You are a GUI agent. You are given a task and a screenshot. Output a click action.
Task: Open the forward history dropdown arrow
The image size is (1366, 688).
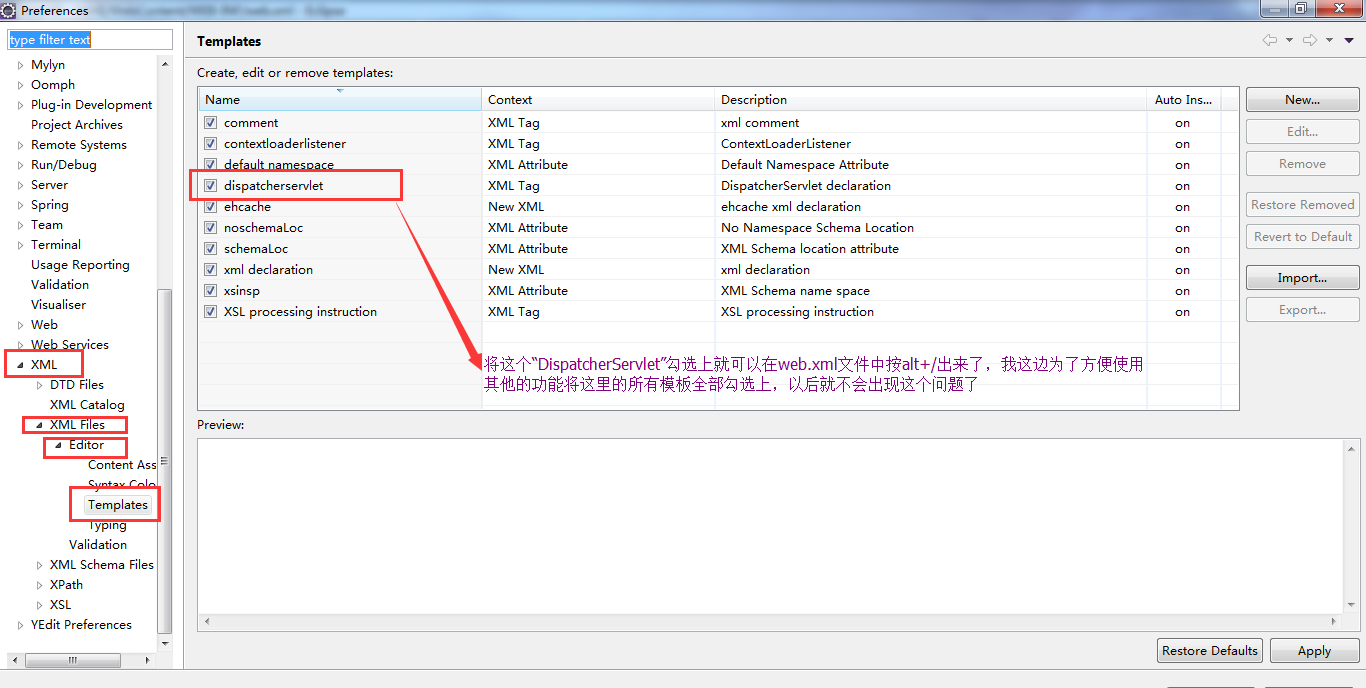[1329, 40]
